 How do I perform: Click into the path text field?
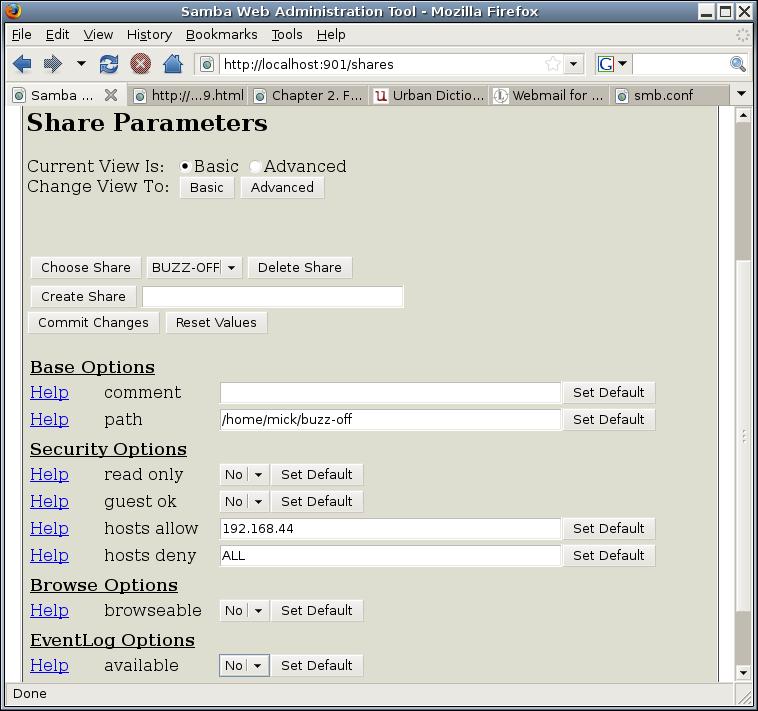coord(390,420)
